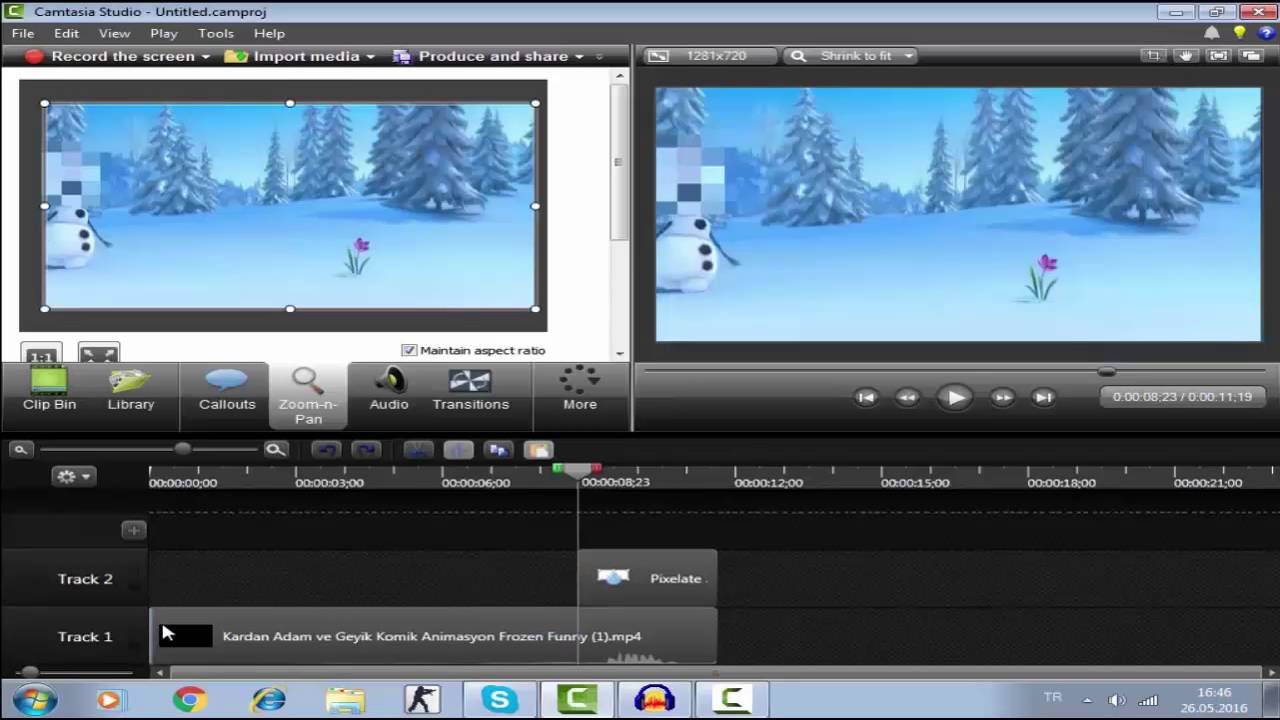Open the Callouts tab
Image resolution: width=1280 pixels, height=720 pixels.
[227, 389]
